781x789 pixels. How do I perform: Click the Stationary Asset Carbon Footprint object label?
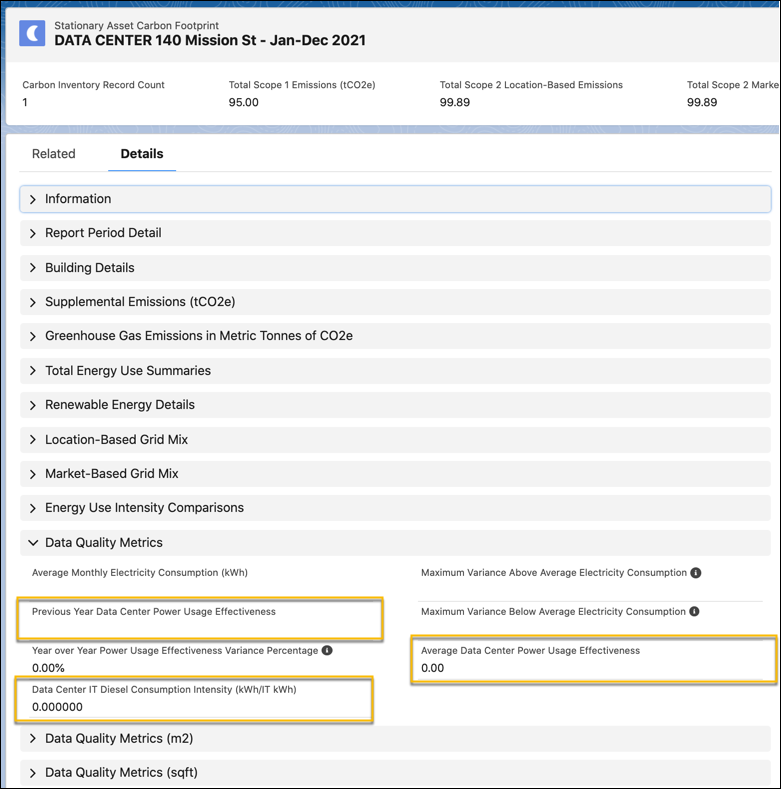[136, 25]
